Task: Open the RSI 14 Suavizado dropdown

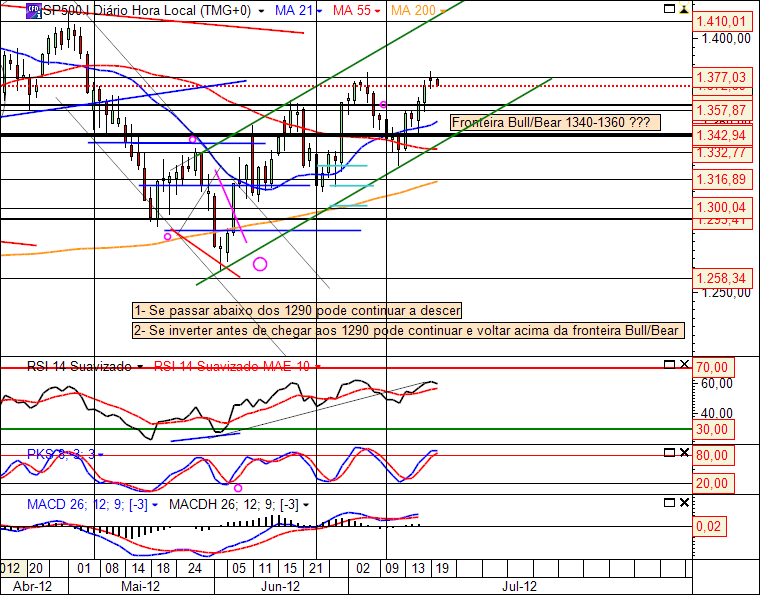Action: 140,367
